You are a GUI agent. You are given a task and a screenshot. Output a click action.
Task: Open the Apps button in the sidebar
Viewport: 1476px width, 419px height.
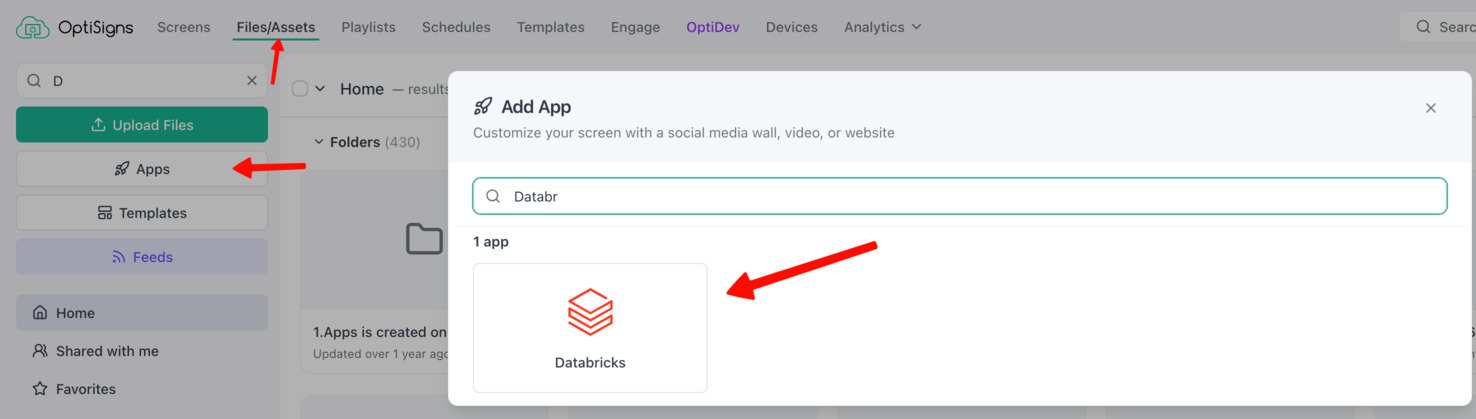[x=142, y=169]
